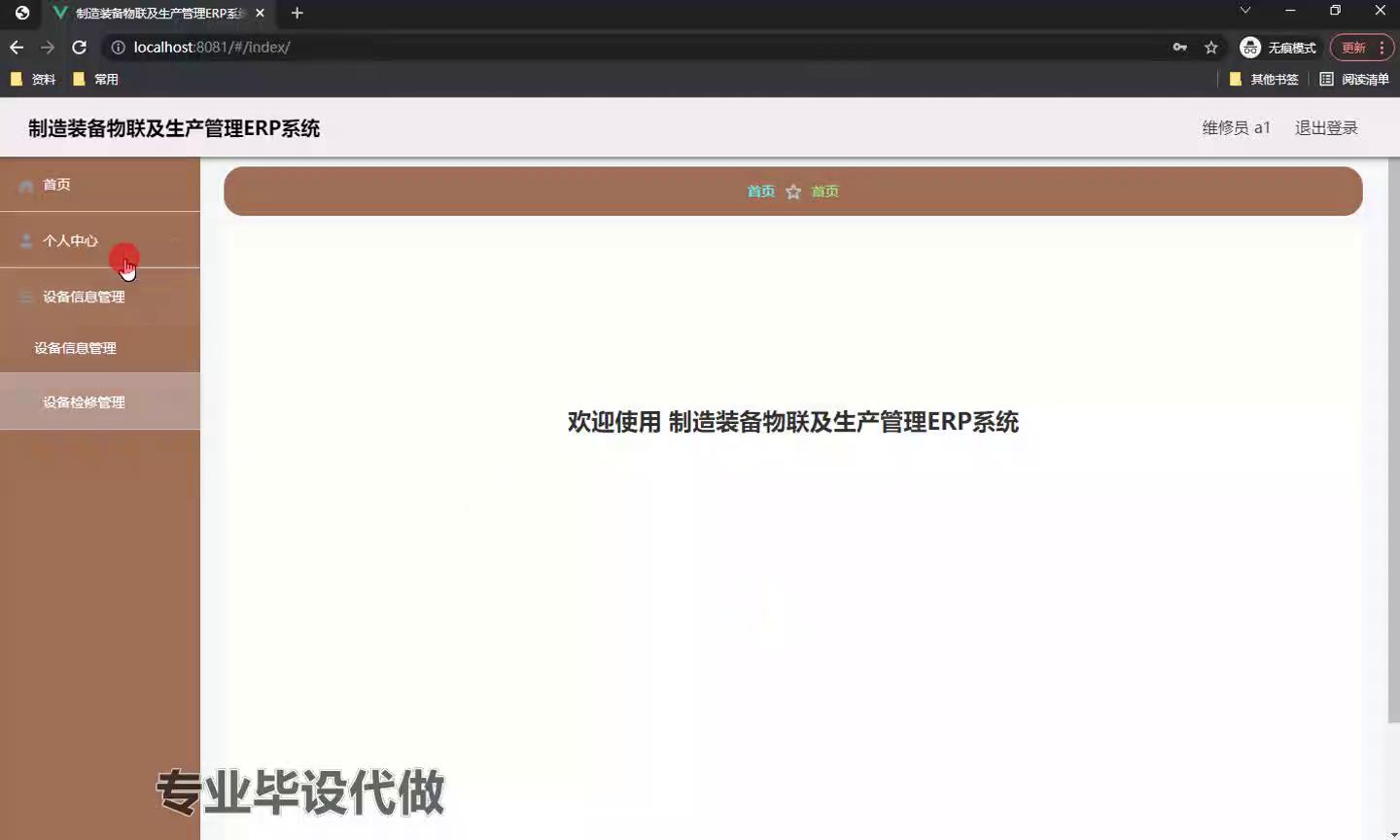The height and width of the screenshot is (840, 1400).
Task: Click the home icon beside 首页 in sidebar
Action: 26,186
